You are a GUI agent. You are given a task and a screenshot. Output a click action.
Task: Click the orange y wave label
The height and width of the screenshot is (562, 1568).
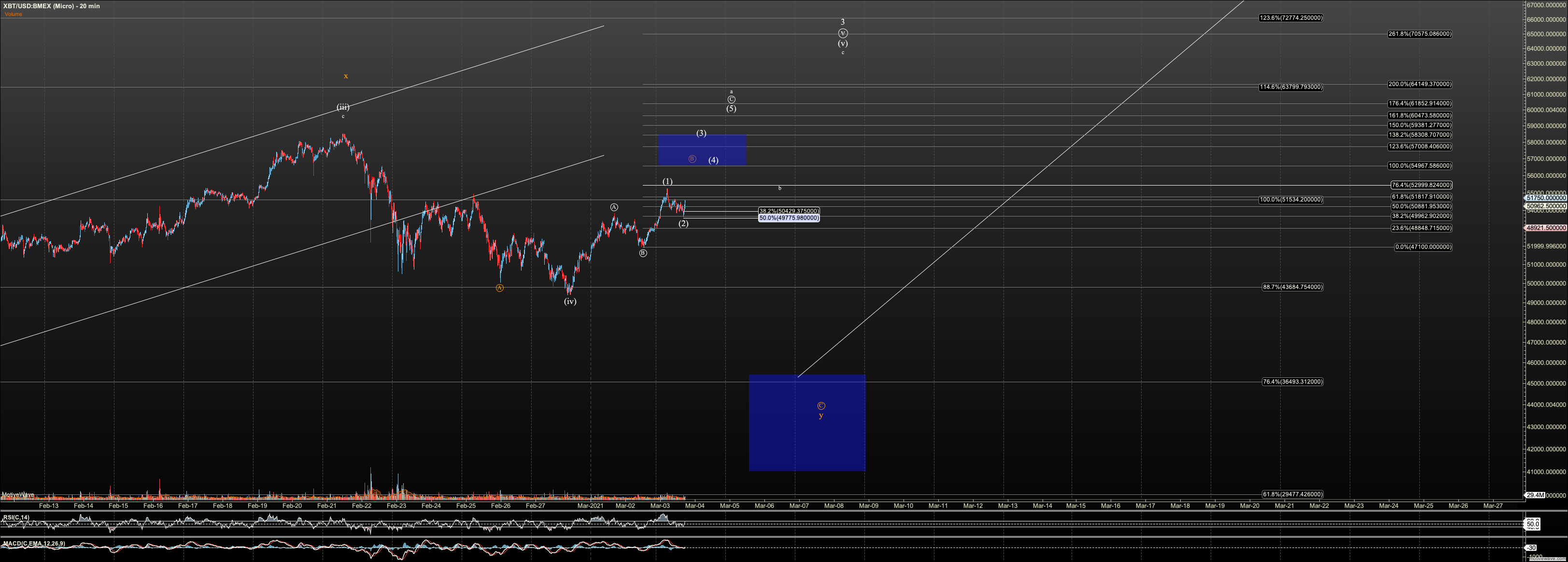pyautogui.click(x=821, y=416)
